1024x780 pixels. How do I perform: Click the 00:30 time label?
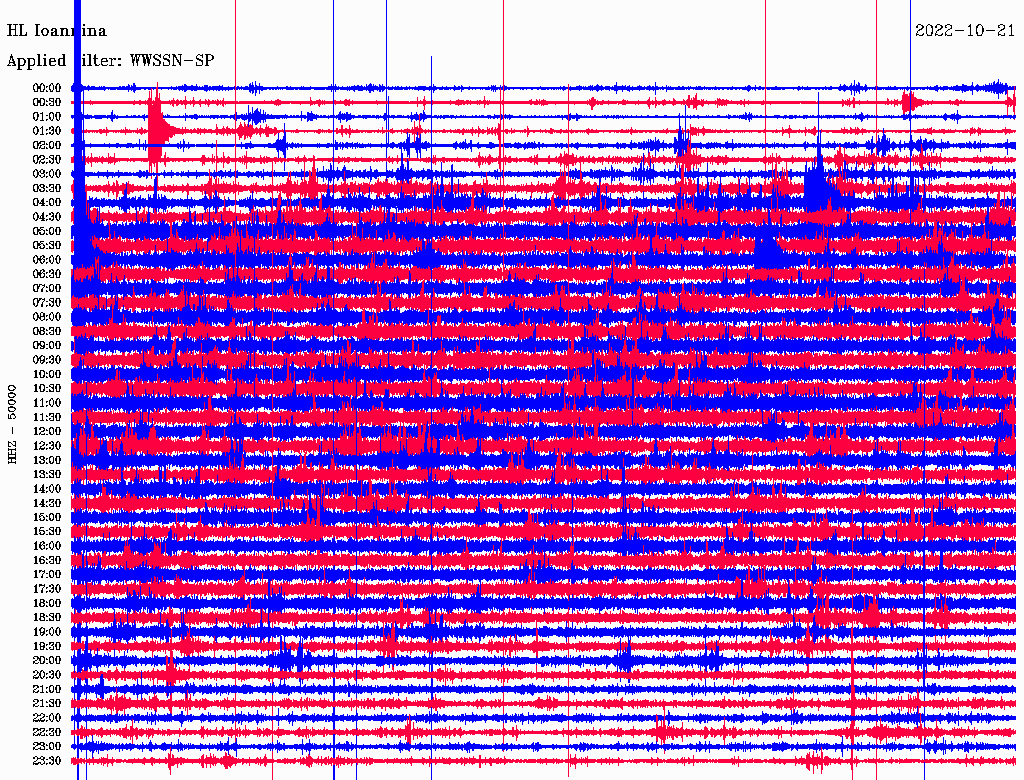(x=47, y=103)
